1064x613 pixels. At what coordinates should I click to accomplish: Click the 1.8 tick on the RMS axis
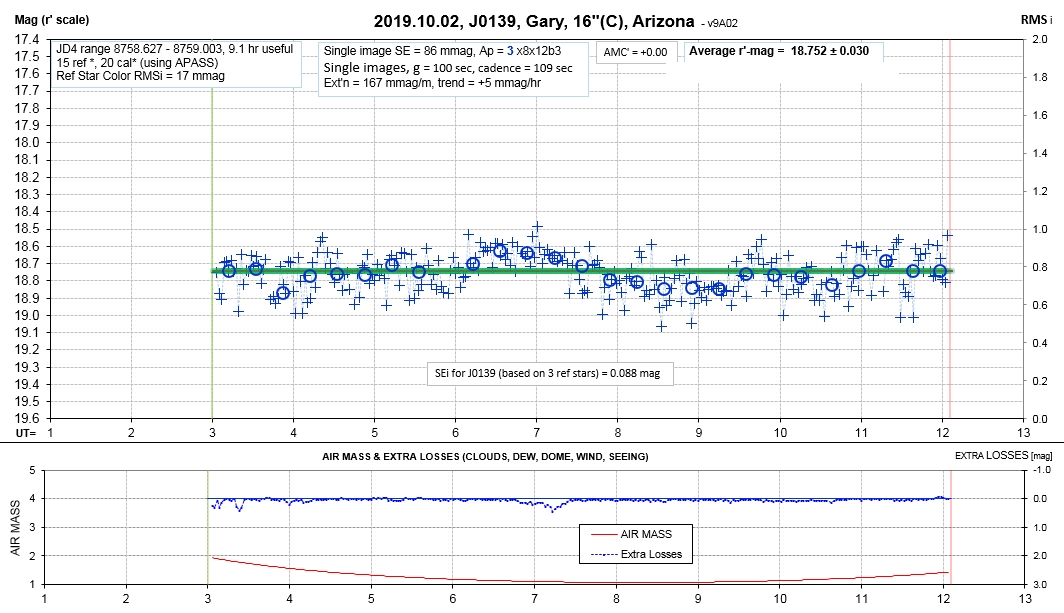pos(1040,77)
